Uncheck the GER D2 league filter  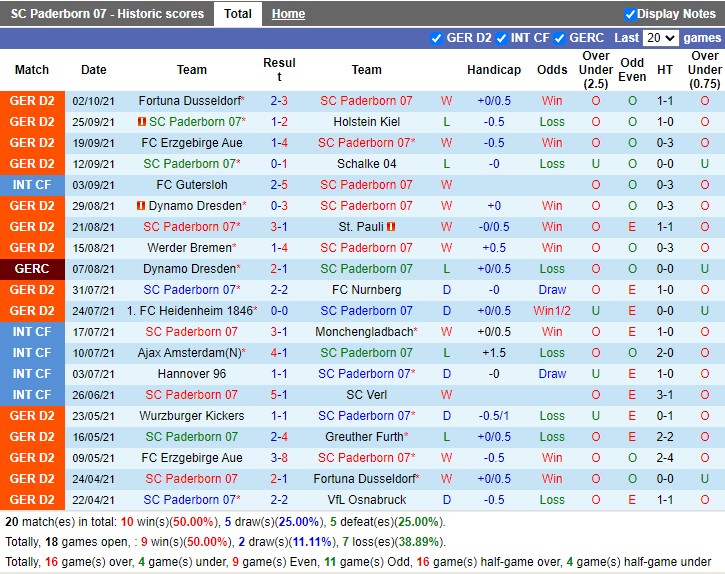coord(436,38)
